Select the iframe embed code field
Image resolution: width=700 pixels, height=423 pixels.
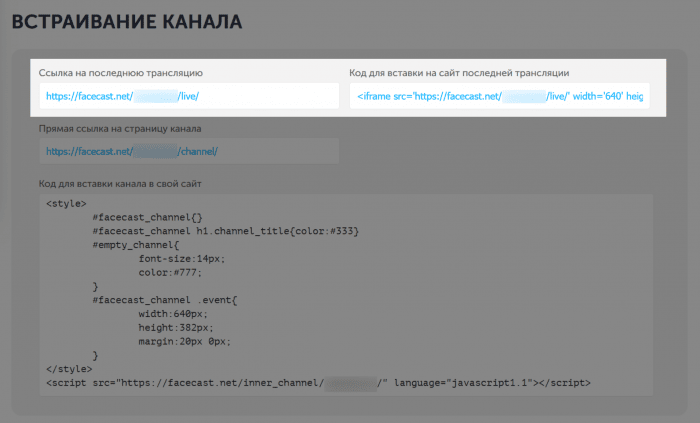click(x=500, y=96)
